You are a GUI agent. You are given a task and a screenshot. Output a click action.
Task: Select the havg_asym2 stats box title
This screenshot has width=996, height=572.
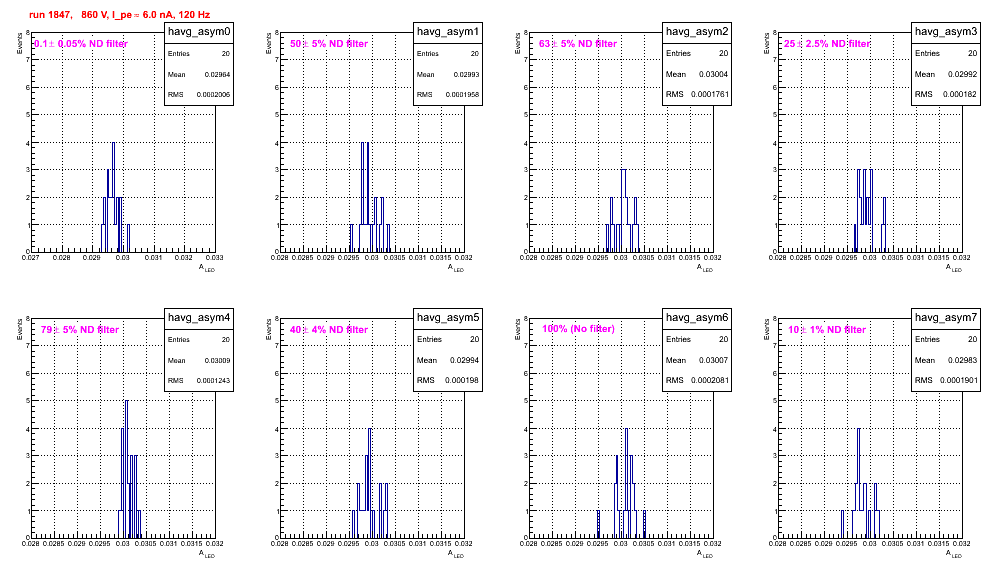tap(697, 31)
